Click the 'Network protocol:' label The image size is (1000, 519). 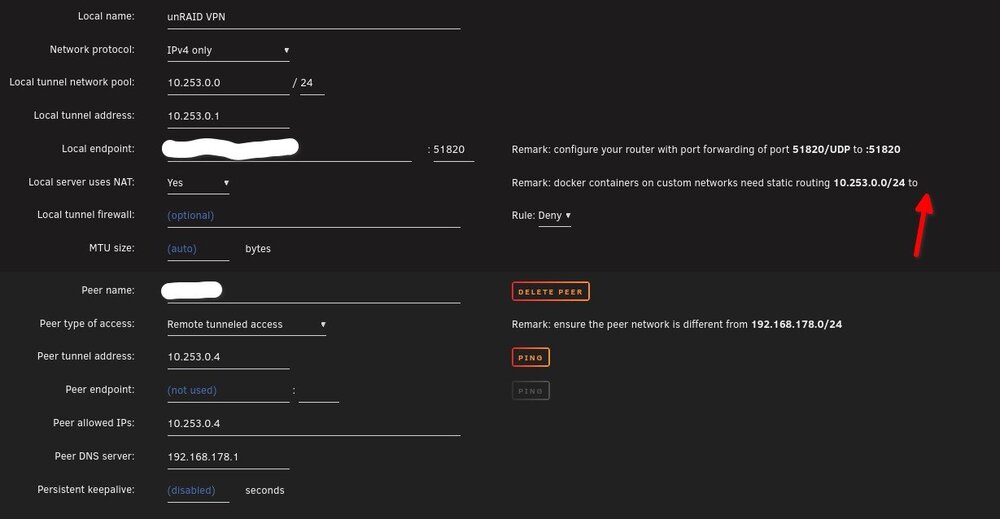[92, 49]
